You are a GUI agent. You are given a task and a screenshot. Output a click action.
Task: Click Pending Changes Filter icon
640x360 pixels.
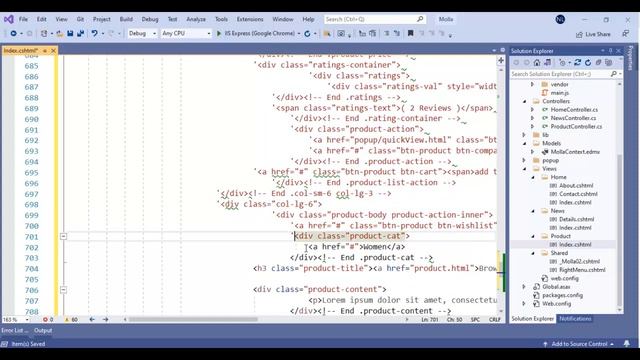pos(562,62)
